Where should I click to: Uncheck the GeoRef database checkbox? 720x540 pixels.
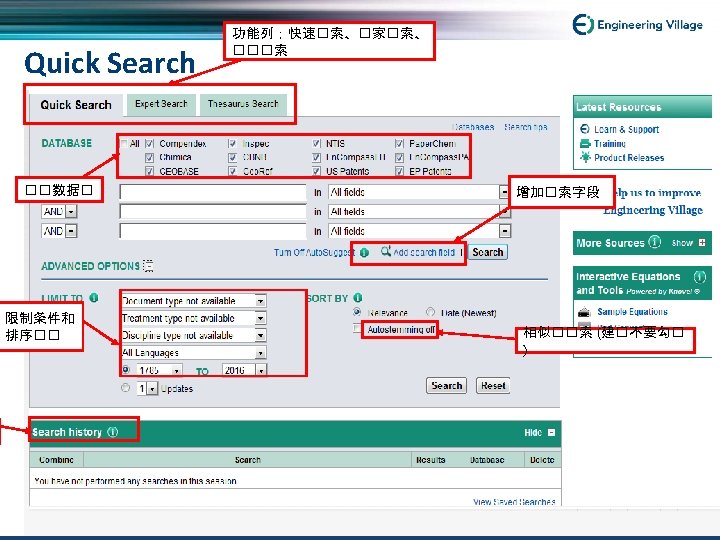(x=232, y=171)
